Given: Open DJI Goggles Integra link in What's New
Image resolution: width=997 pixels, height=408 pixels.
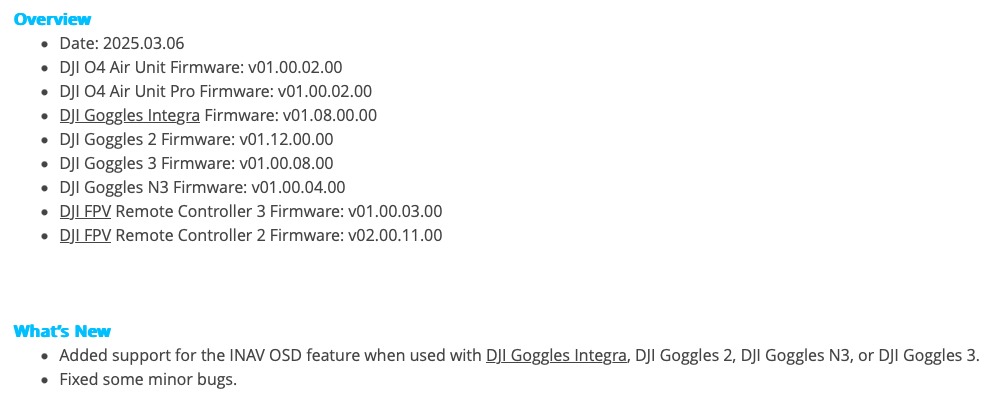Looking at the screenshot, I should tap(556, 355).
